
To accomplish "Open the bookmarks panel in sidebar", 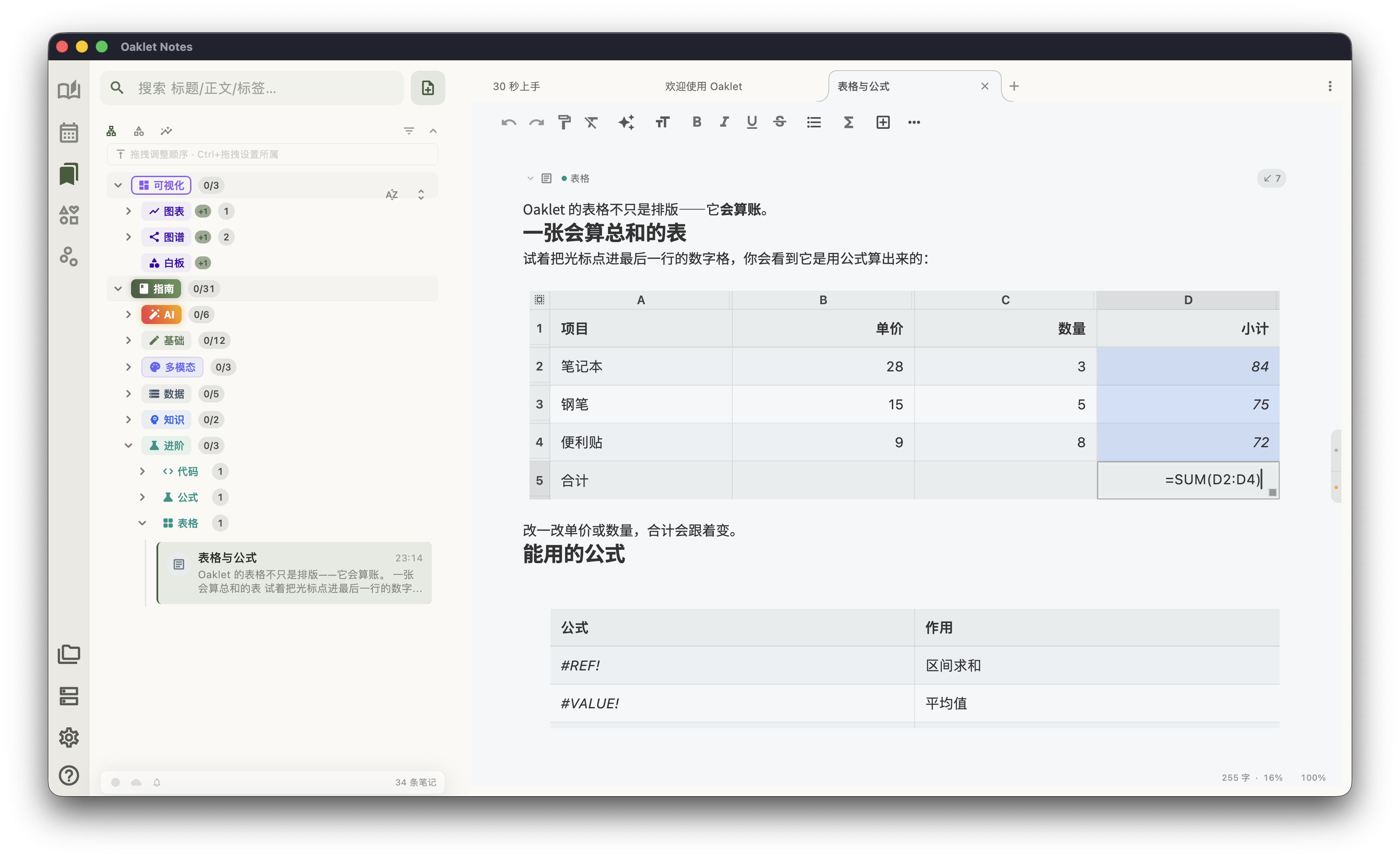I will [69, 174].
